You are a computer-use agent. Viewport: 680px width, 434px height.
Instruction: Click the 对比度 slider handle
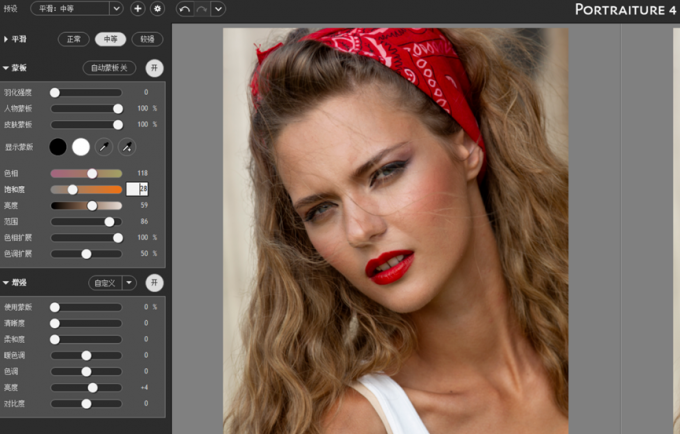(86, 404)
